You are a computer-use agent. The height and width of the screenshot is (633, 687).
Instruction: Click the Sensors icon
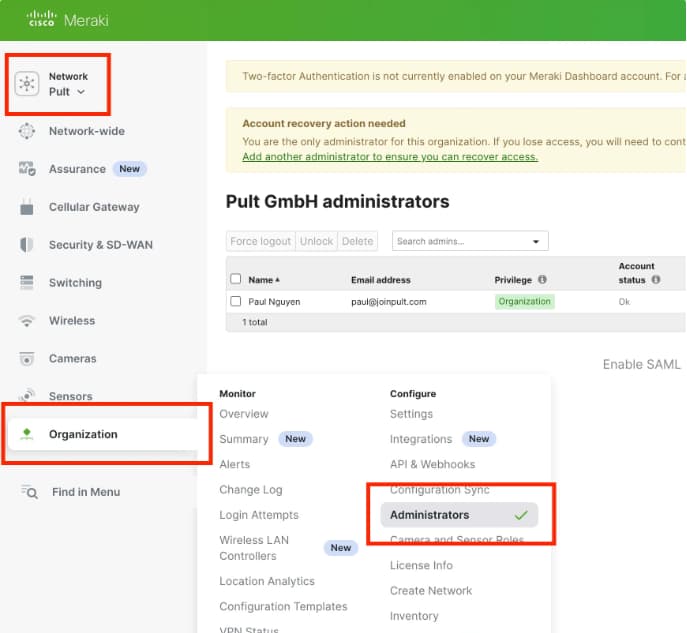tap(27, 396)
